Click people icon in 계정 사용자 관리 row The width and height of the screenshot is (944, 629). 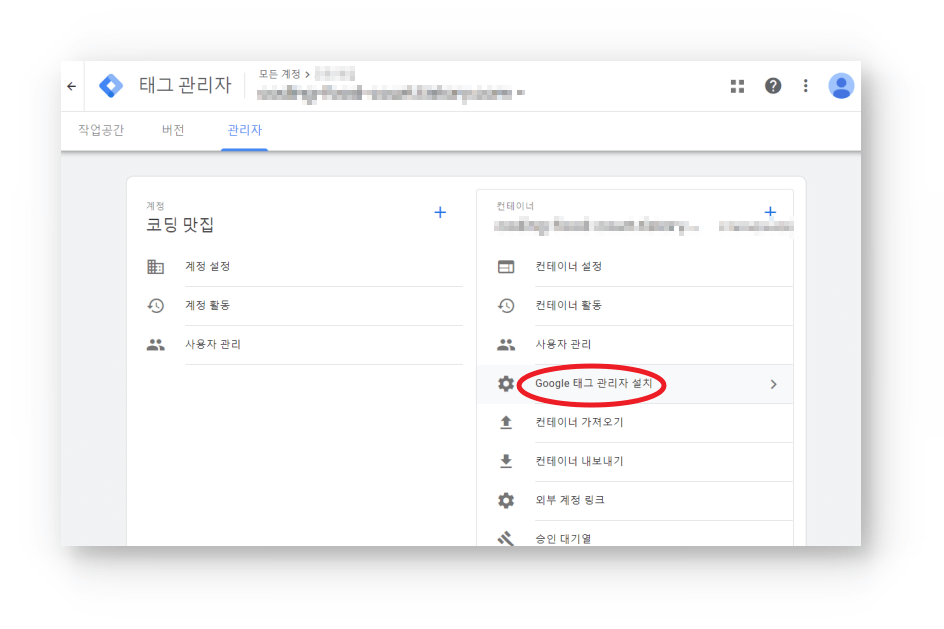[155, 344]
